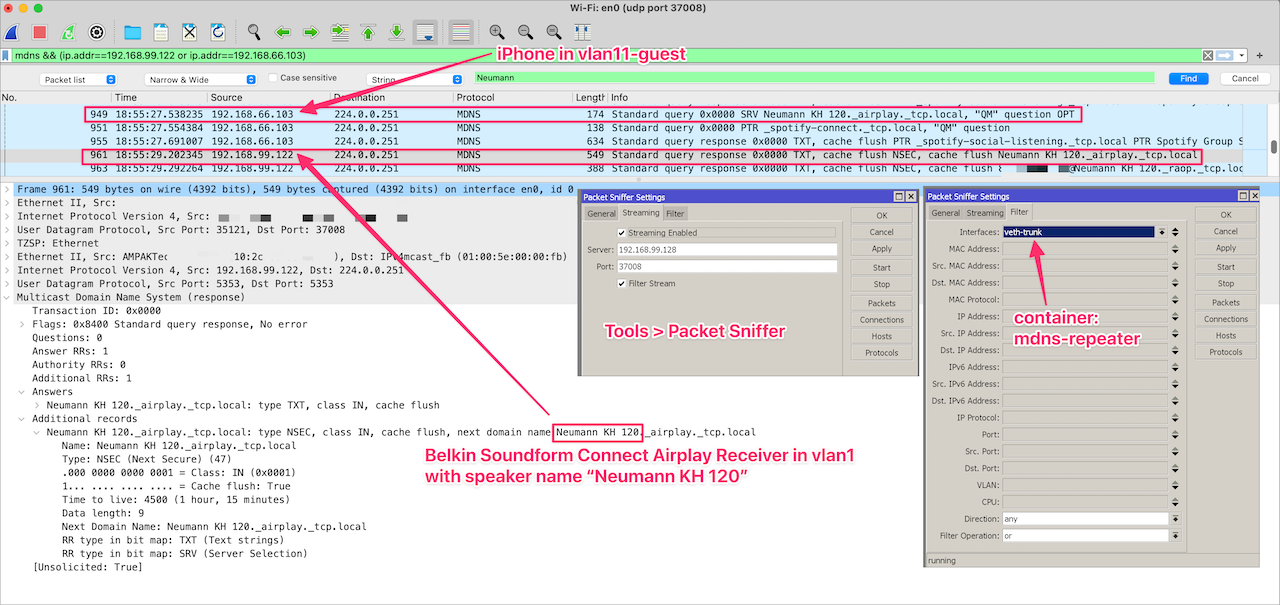1280x605 pixels.
Task: Click Hosts in the Filter sniffer window
Action: pyautogui.click(x=1226, y=336)
